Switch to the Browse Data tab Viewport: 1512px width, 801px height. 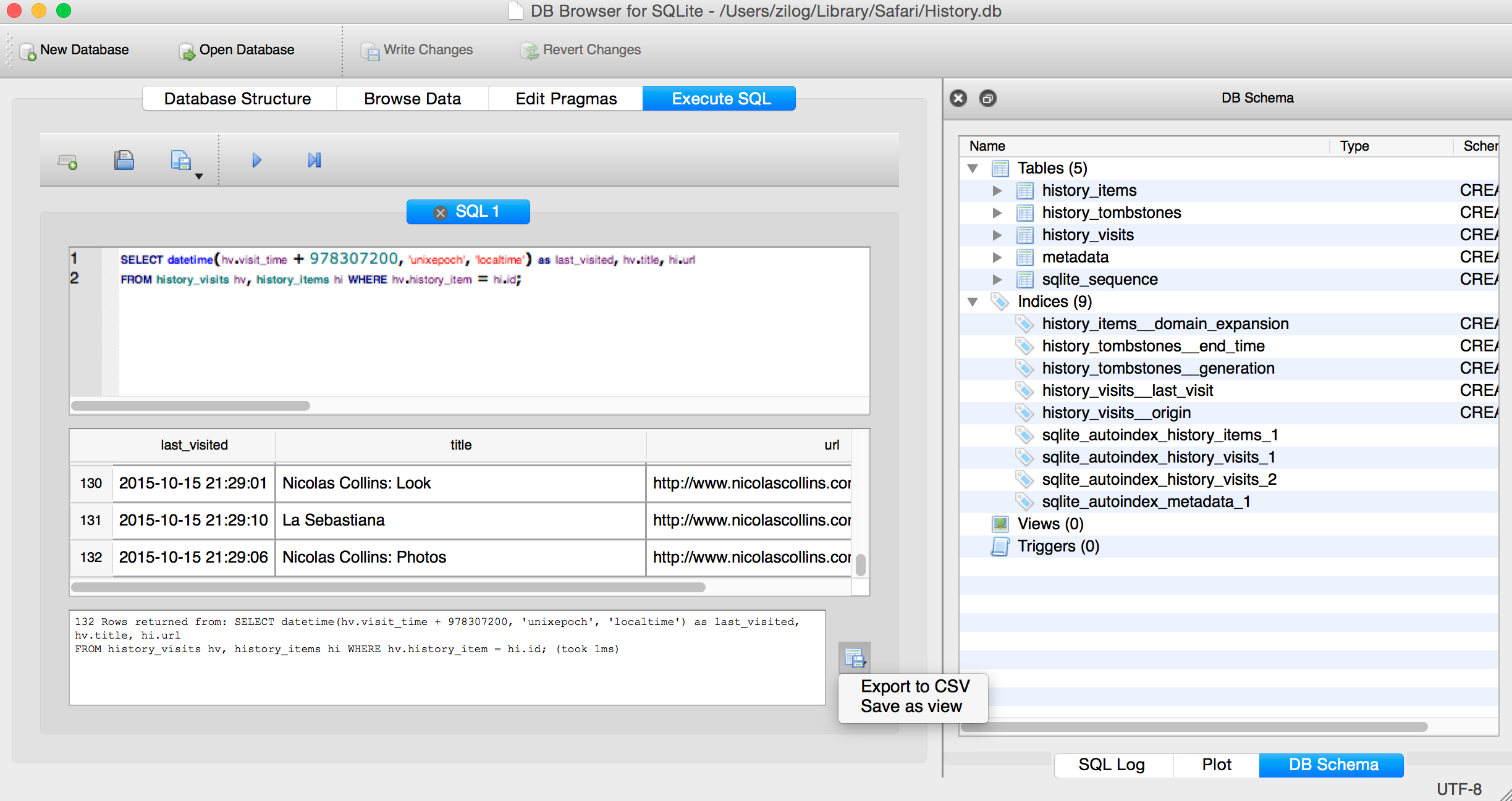tap(412, 99)
